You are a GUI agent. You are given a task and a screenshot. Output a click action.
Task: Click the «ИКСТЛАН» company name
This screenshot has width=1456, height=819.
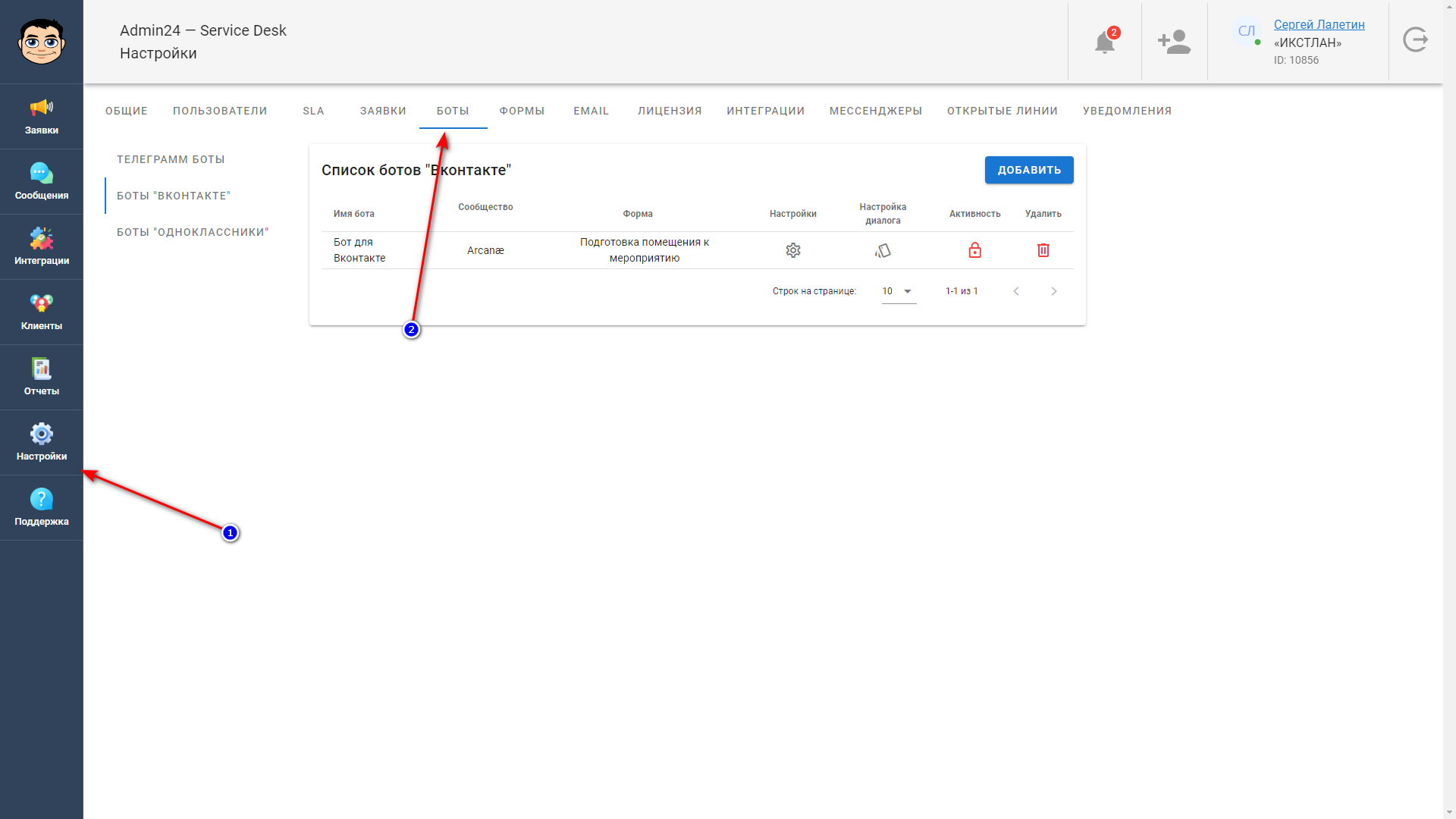(1307, 42)
